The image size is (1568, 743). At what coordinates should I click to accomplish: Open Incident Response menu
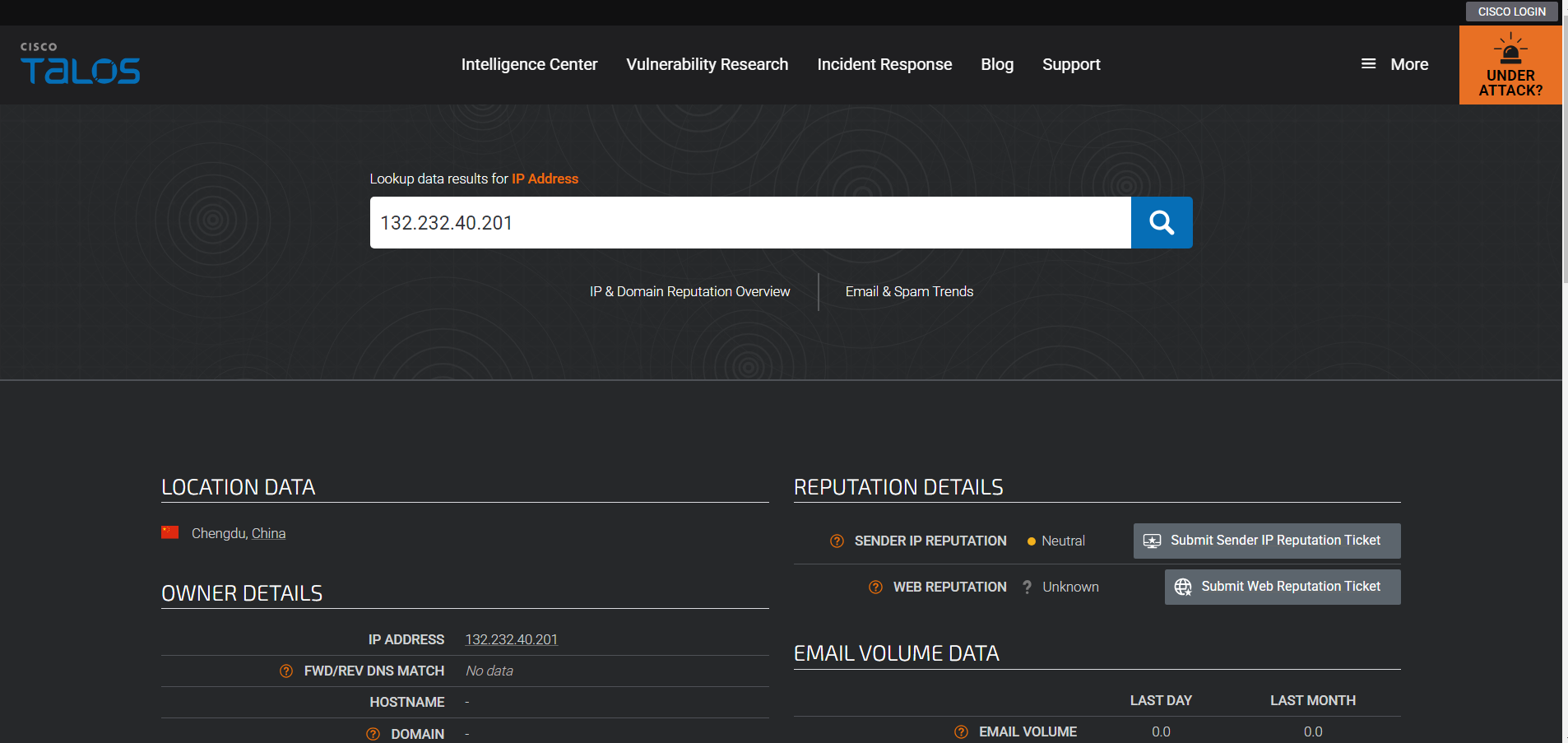tap(884, 64)
